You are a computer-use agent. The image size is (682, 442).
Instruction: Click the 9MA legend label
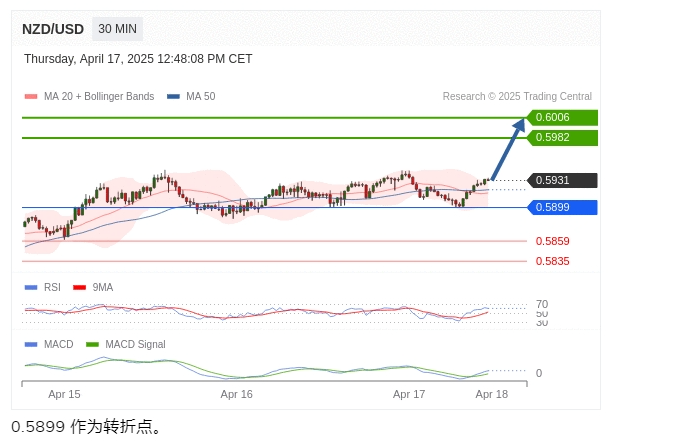[x=103, y=288]
